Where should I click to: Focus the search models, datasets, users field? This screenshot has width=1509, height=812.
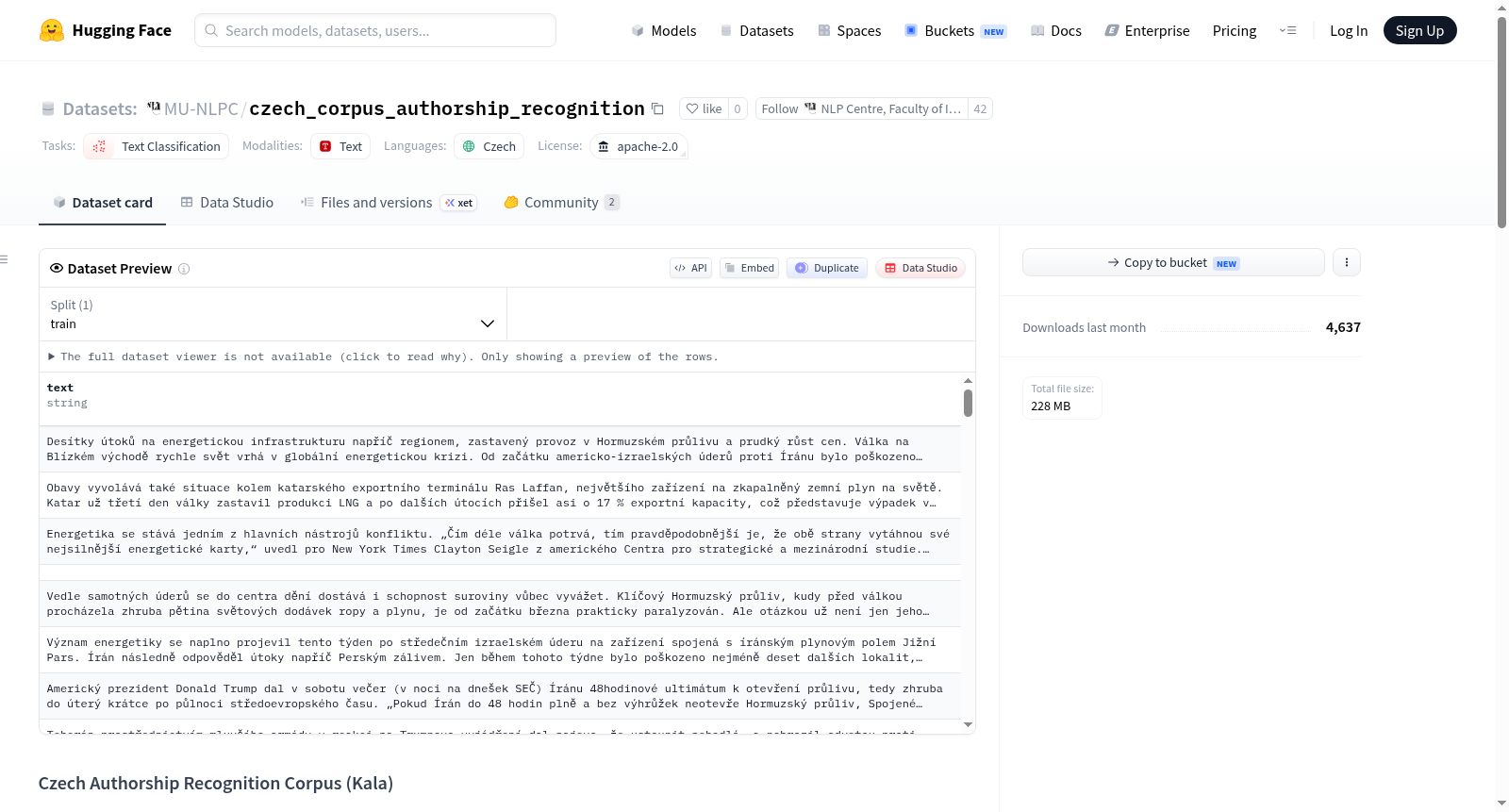(375, 30)
